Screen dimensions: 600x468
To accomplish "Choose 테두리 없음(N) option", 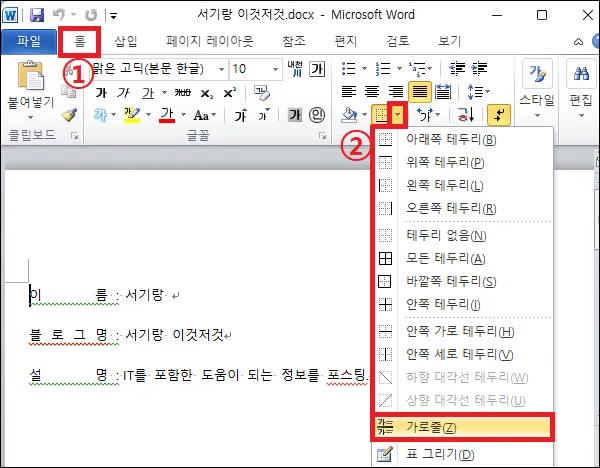I will coord(463,235).
